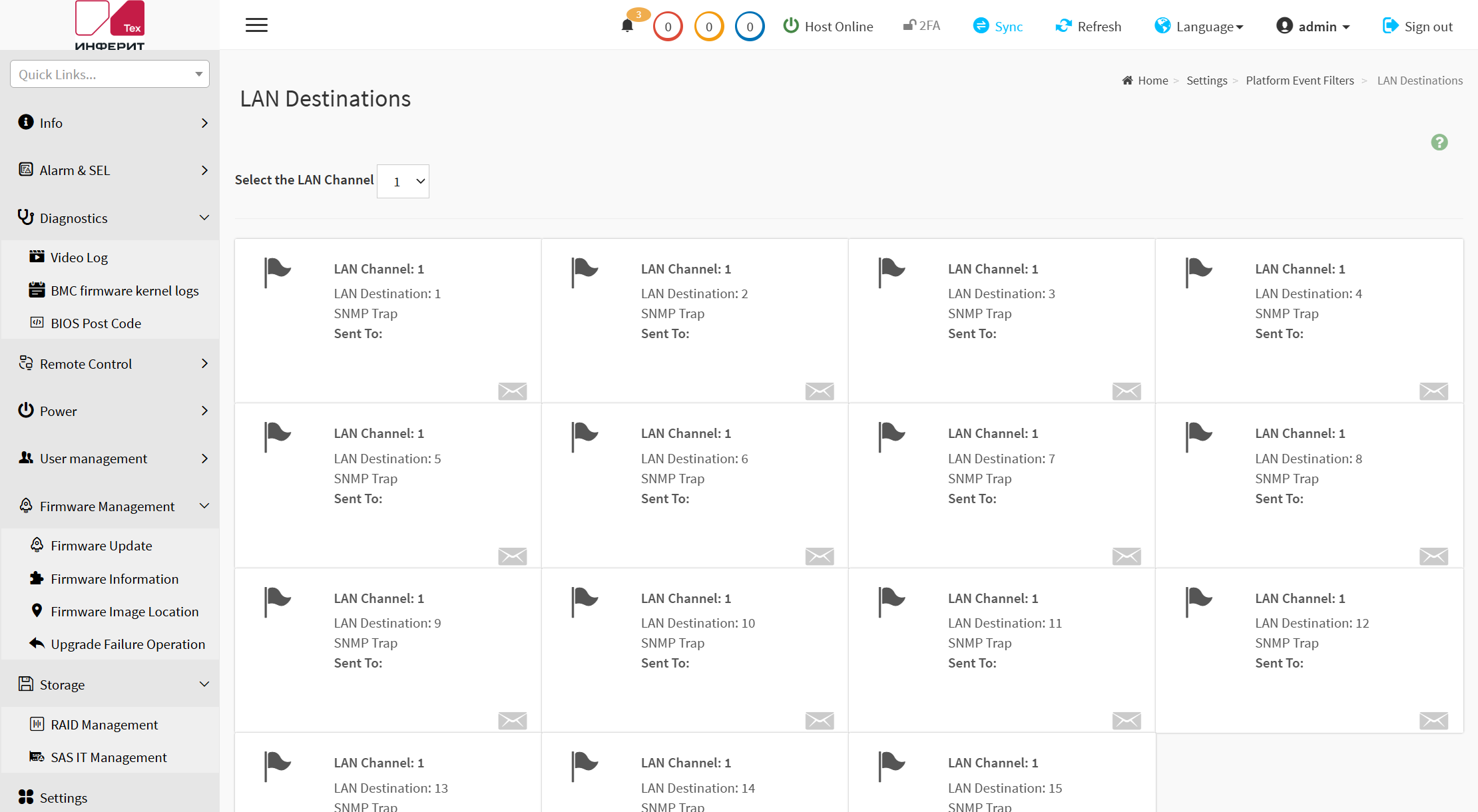Click the envelope icon on LAN Destination 11
Screen dimensions: 1478x812
pos(1126,721)
